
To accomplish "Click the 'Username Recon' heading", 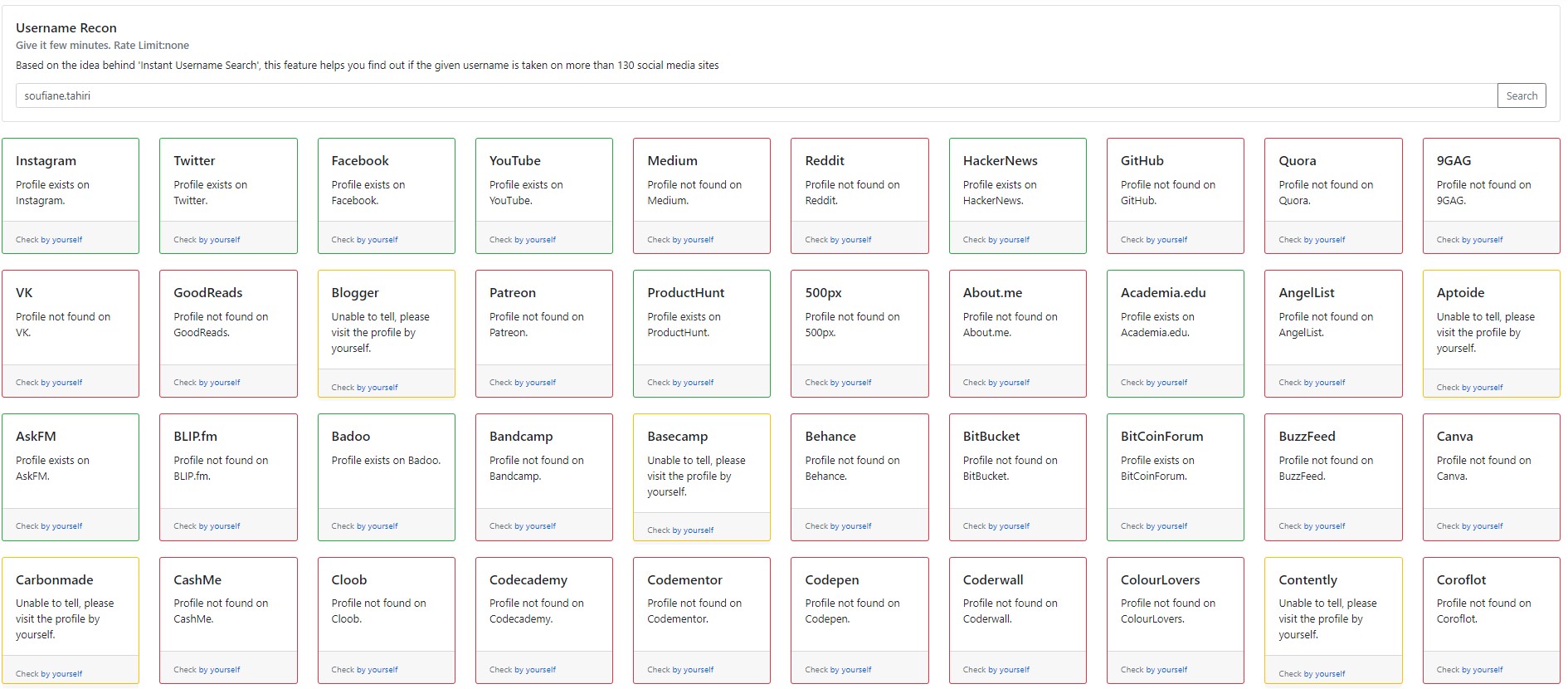I will [66, 28].
